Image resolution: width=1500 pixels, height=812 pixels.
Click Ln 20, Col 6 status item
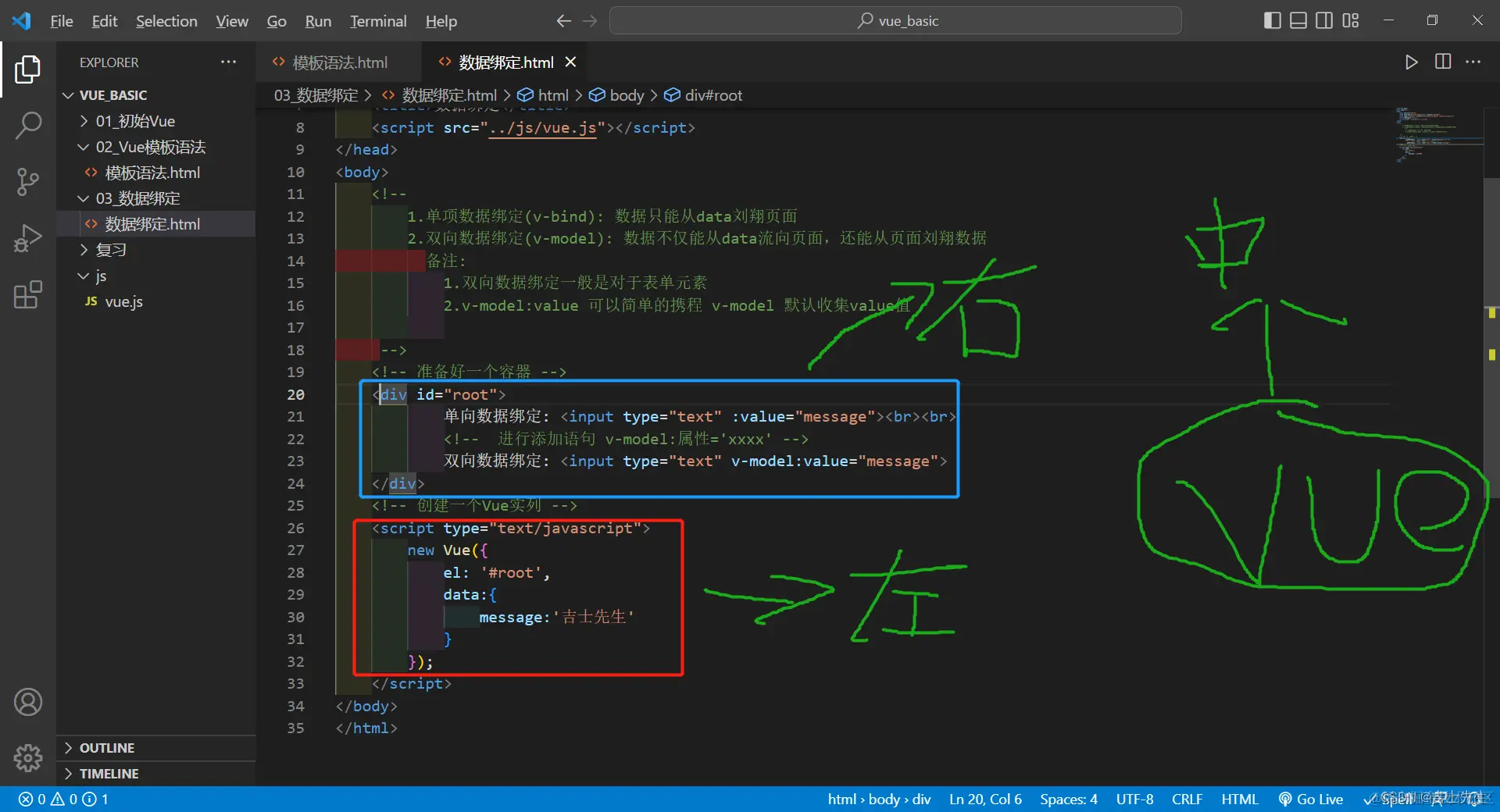tap(985, 799)
